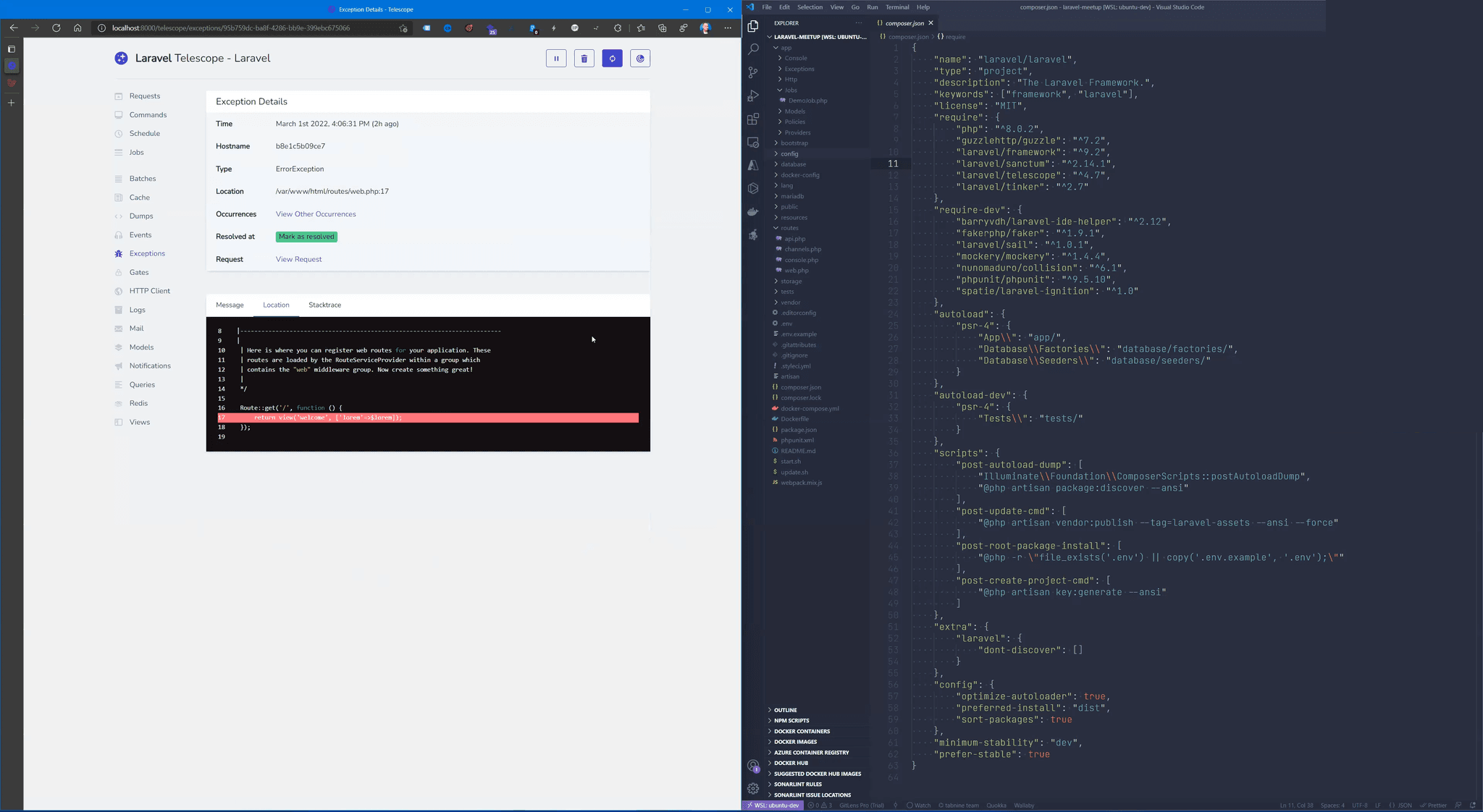Collapse the app folder in Explorer
This screenshot has width=1483, height=812.
pyautogui.click(x=786, y=48)
